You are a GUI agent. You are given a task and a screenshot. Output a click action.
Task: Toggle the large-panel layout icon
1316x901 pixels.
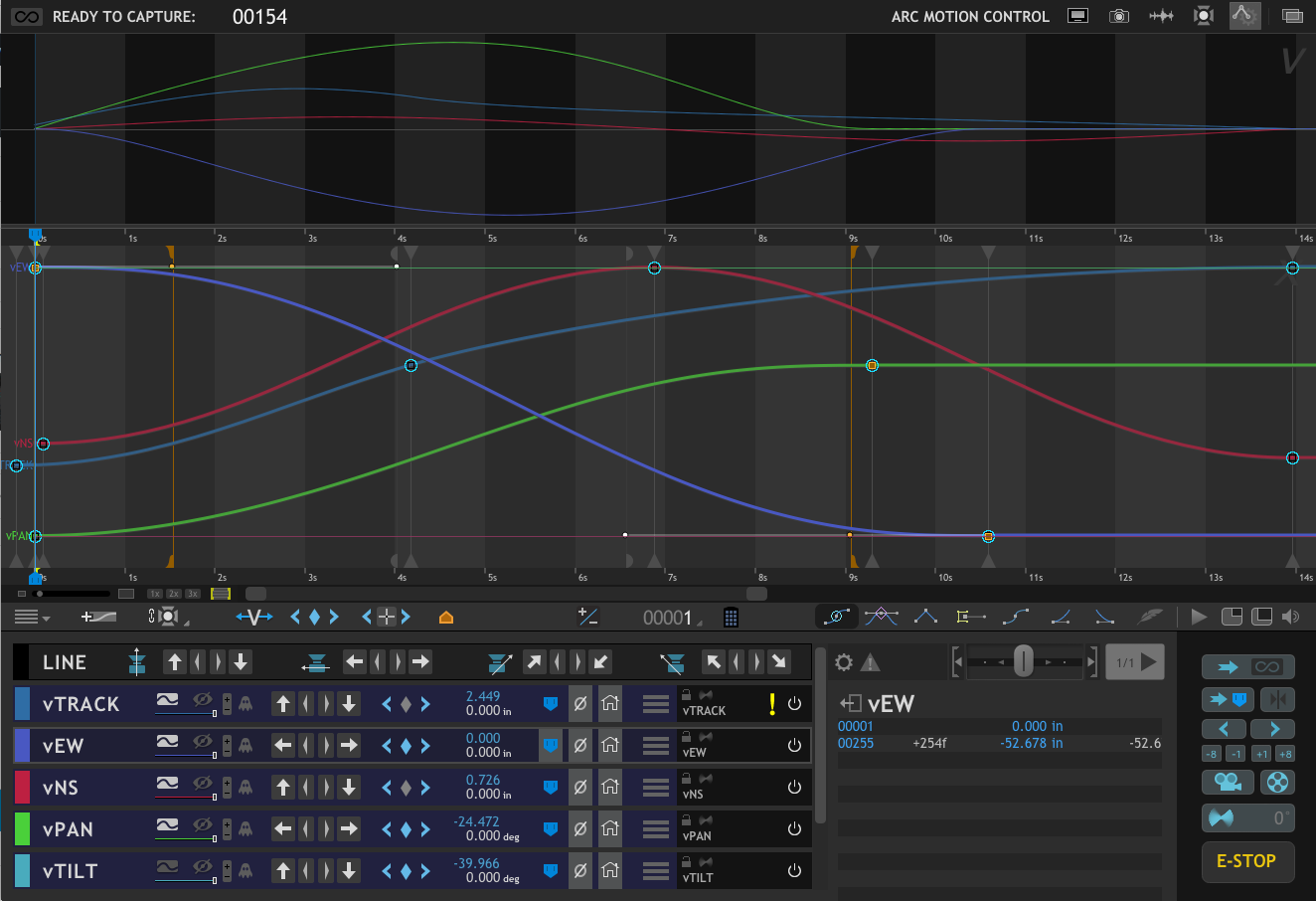tap(1261, 617)
